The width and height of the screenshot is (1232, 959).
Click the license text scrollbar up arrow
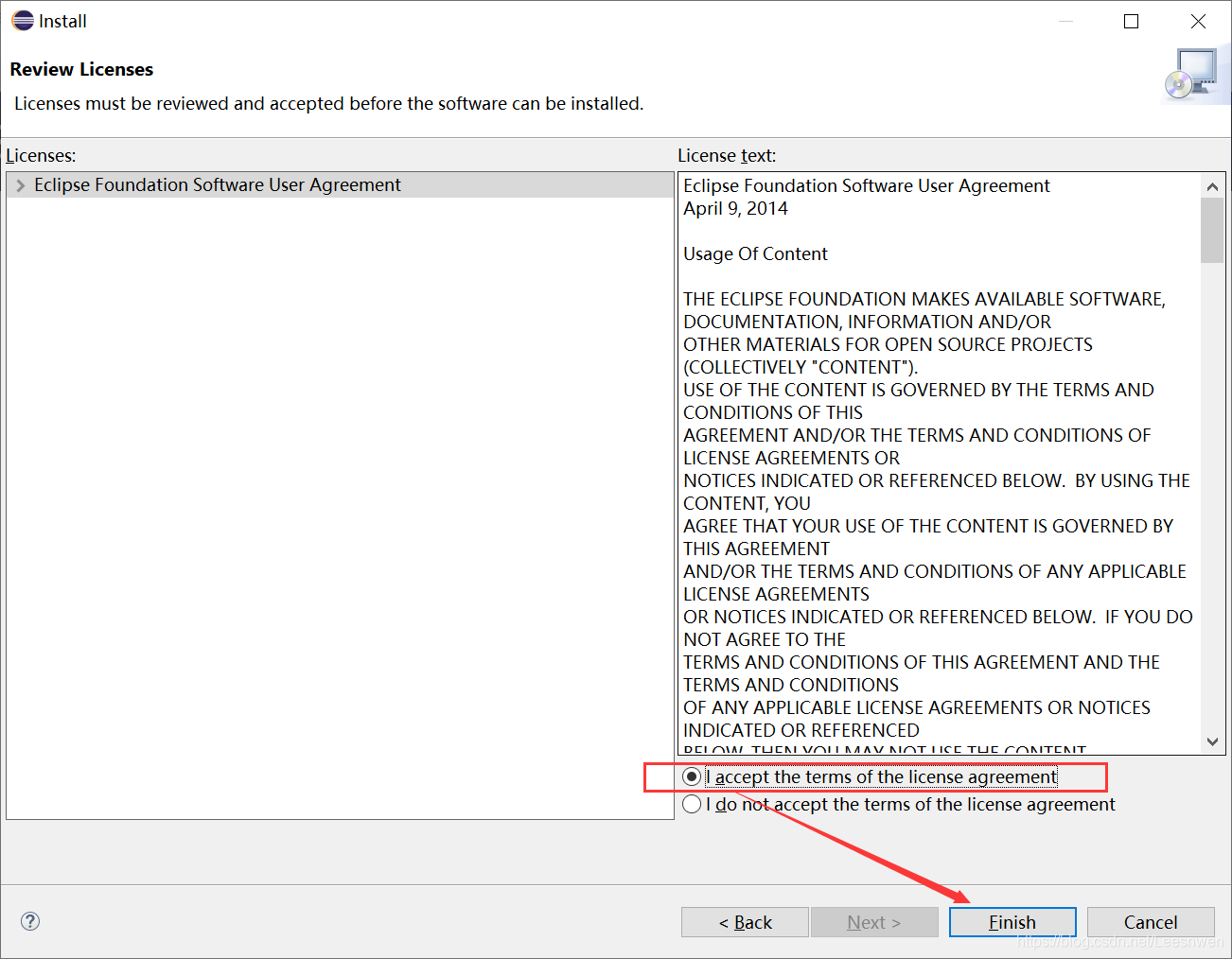click(x=1212, y=186)
